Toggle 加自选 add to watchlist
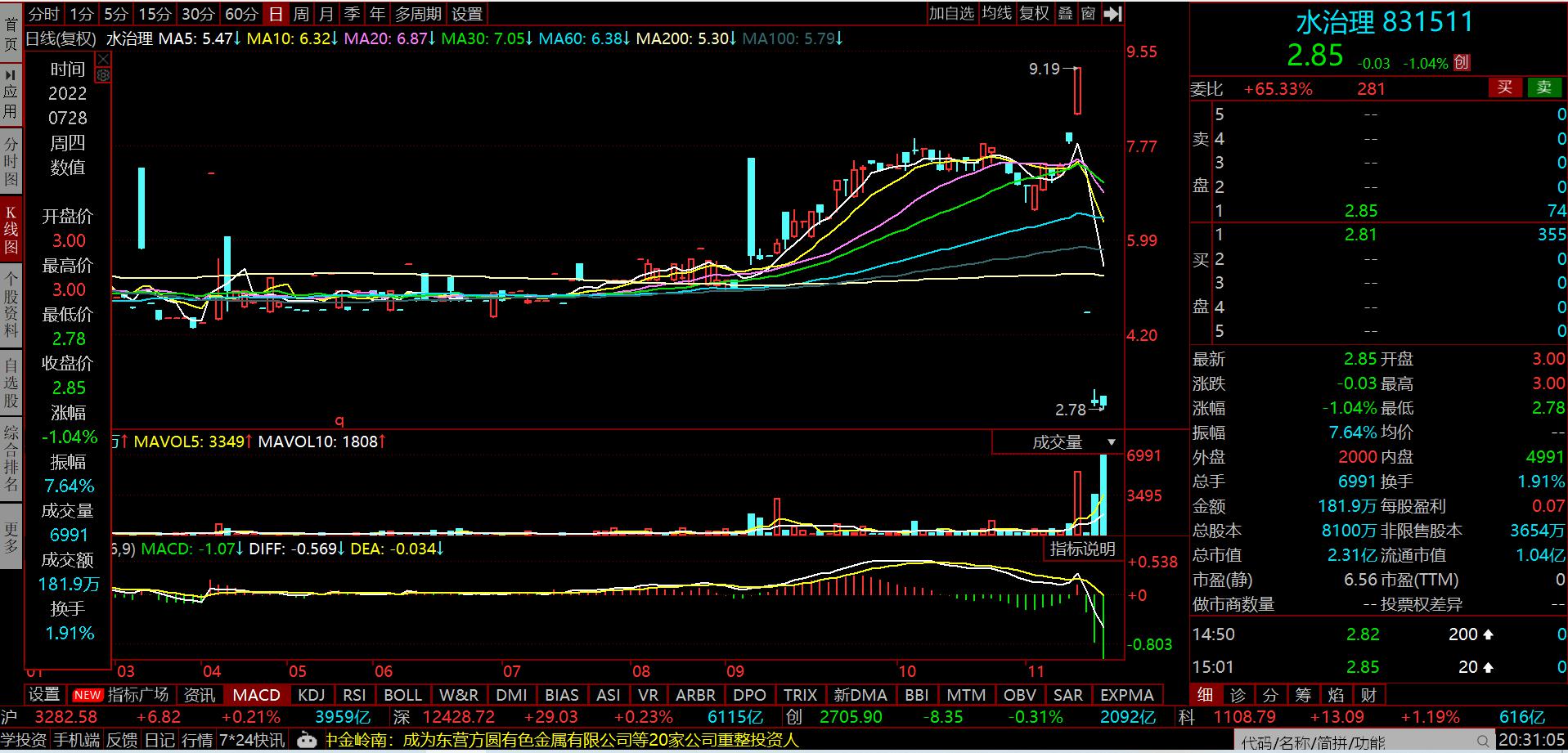Screen dimensions: 1568x753 pyautogui.click(x=952, y=14)
